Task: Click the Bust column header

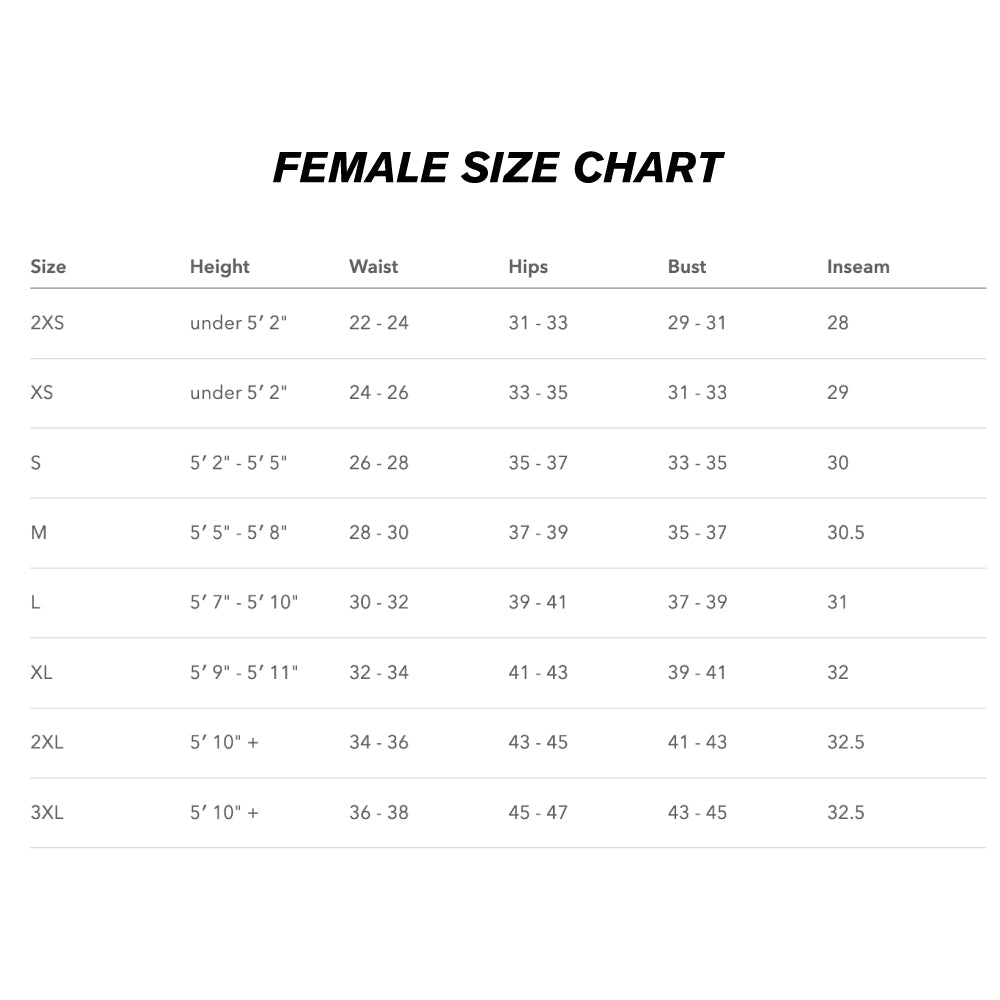Action: tap(687, 267)
